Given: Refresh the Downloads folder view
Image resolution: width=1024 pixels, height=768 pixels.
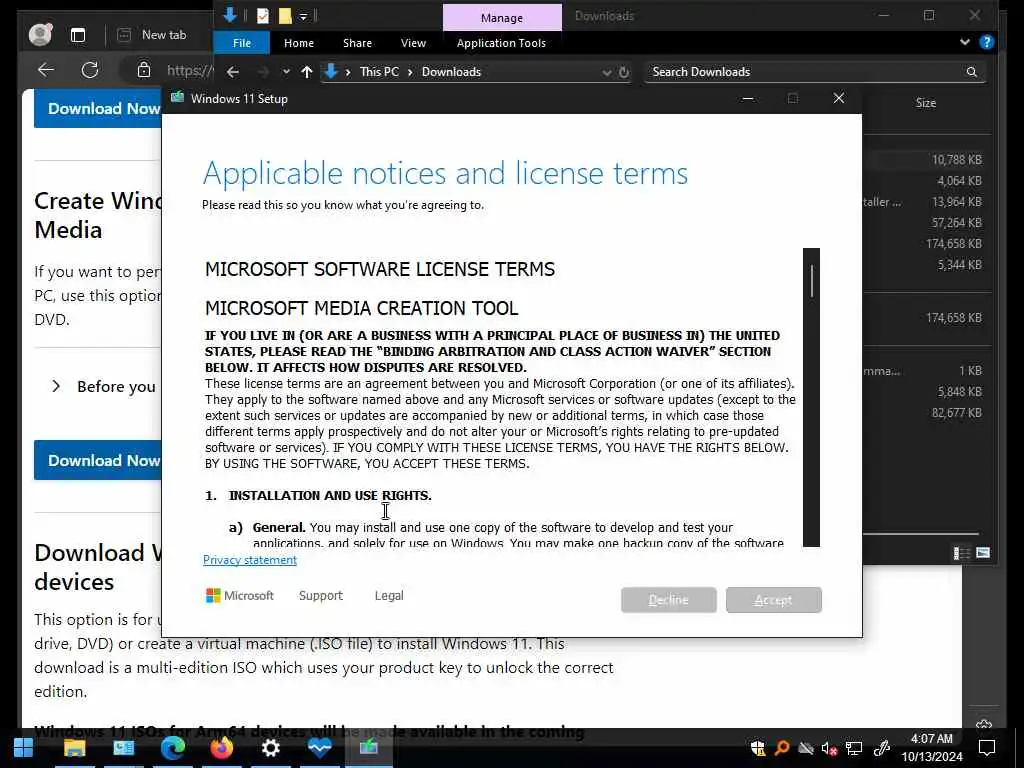Looking at the screenshot, I should [x=624, y=72].
